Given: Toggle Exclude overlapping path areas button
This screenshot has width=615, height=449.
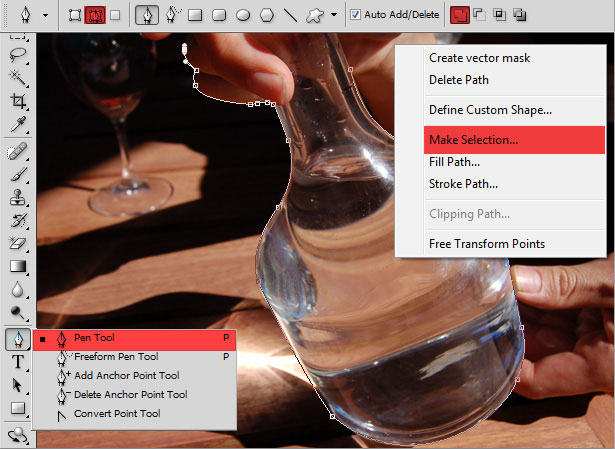Looking at the screenshot, I should pyautogui.click(x=520, y=15).
